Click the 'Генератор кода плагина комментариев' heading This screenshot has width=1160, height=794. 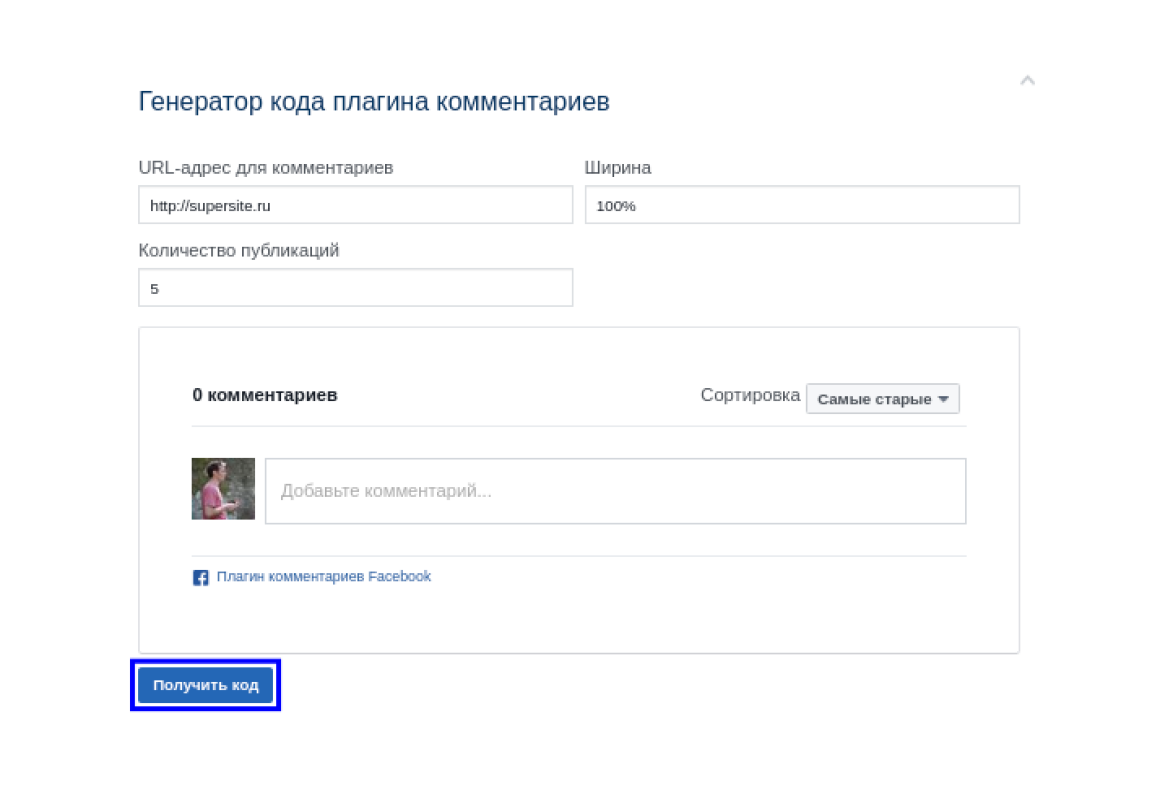pos(374,101)
